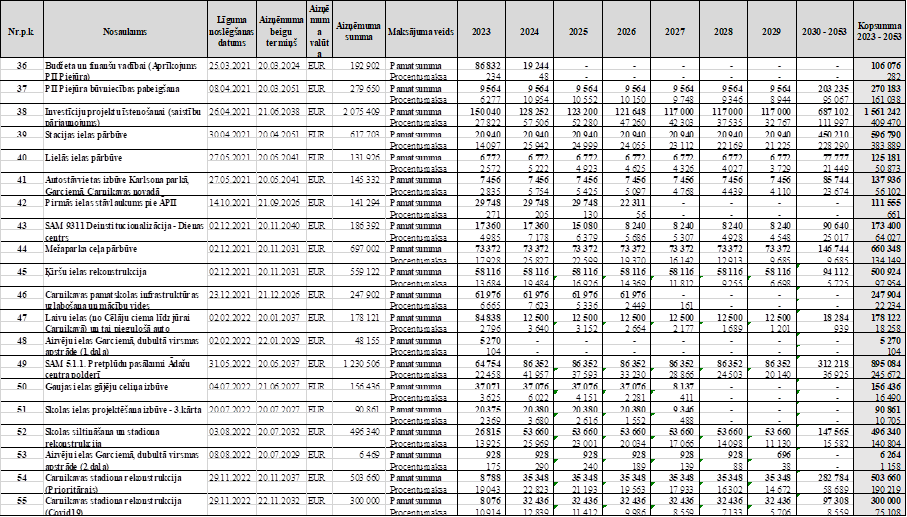Click '123 200' cell in 2025 column
The image size is (907, 517).
tap(577, 112)
